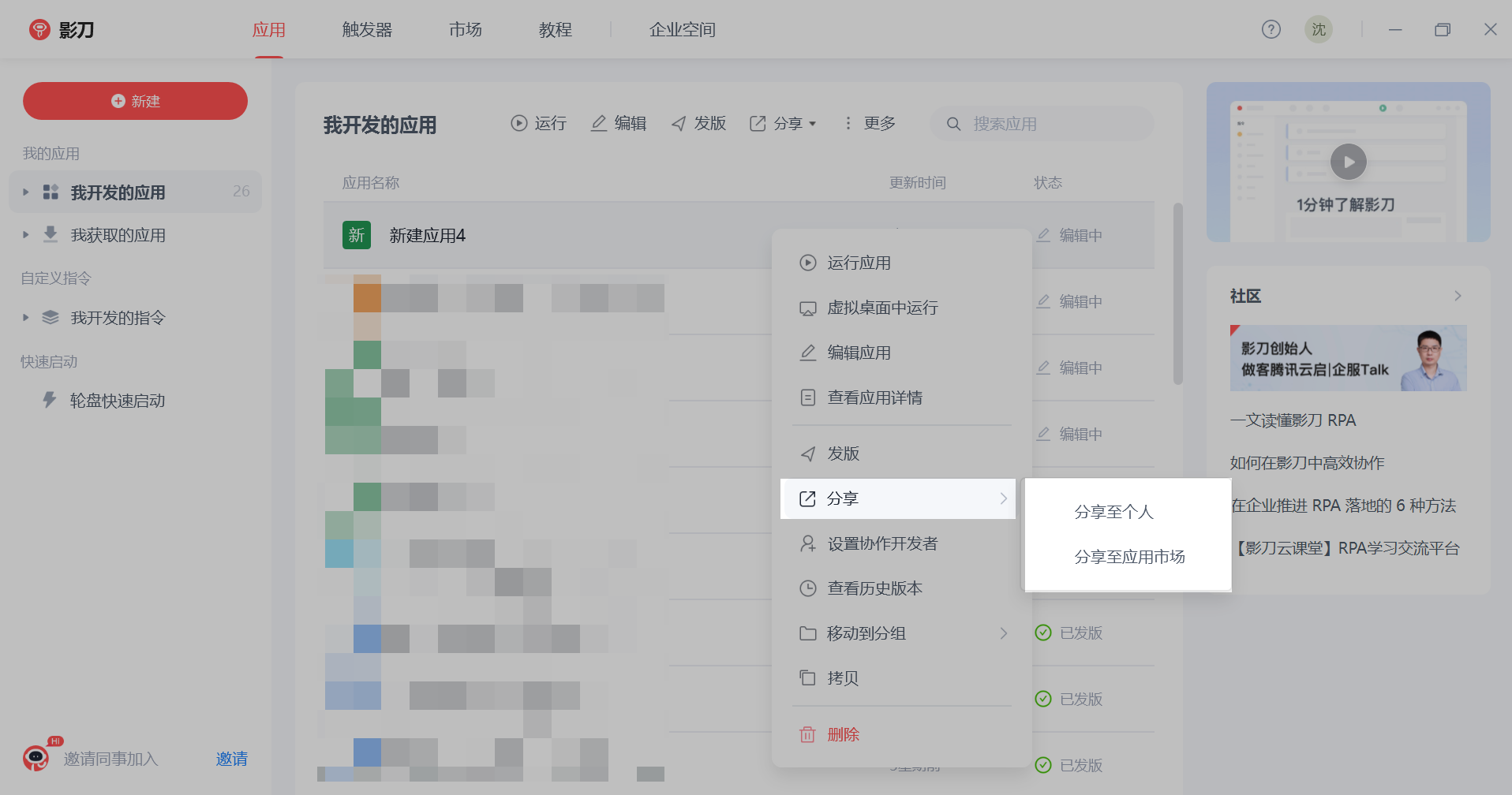Expand the 我获取的应用 tree arrow
This screenshot has width=1512, height=795.
tap(25, 234)
